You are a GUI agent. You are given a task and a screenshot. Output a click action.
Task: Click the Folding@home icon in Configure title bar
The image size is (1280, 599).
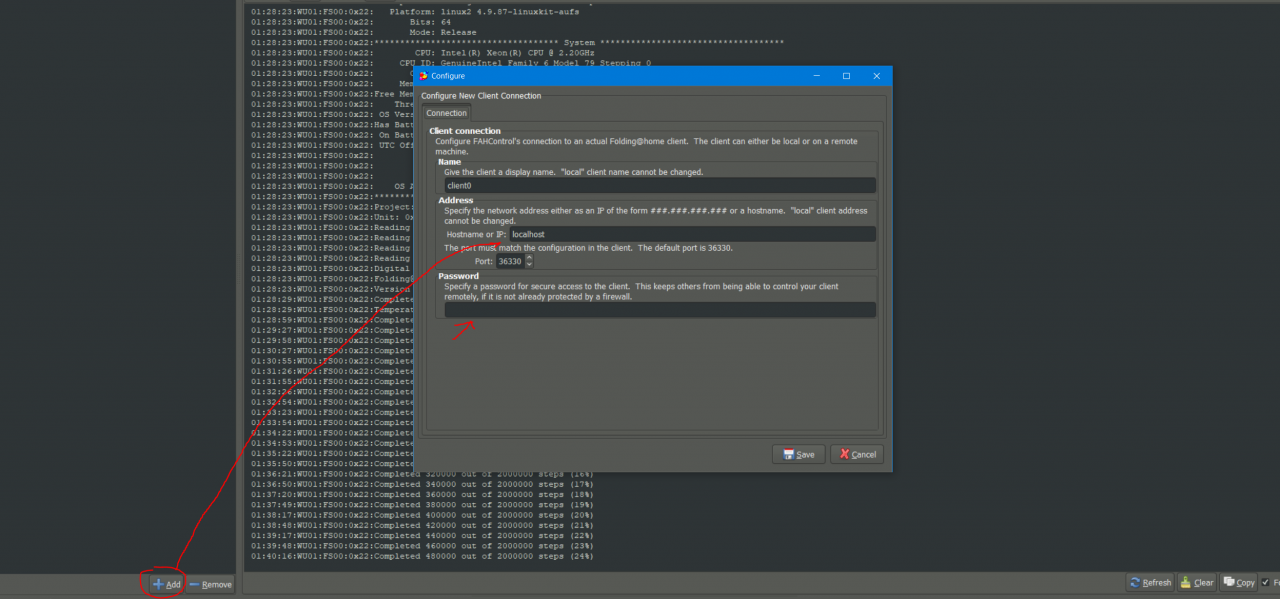point(424,76)
